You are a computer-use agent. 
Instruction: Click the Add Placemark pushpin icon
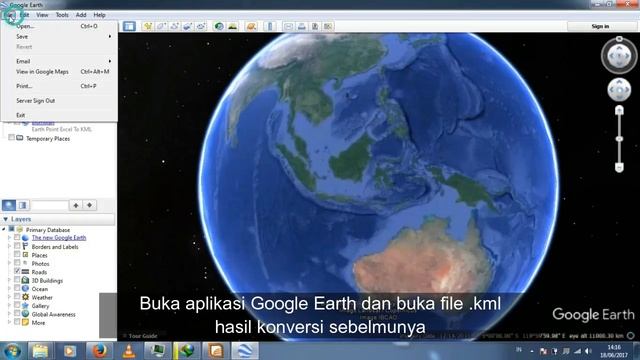click(x=147, y=26)
